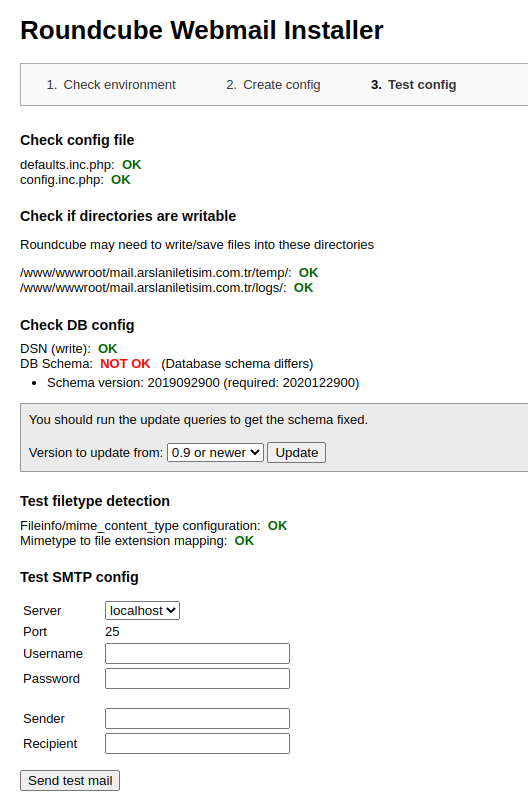Viewport: 528px width, 807px height.
Task: Click the Check DB config heading
Action: click(77, 325)
